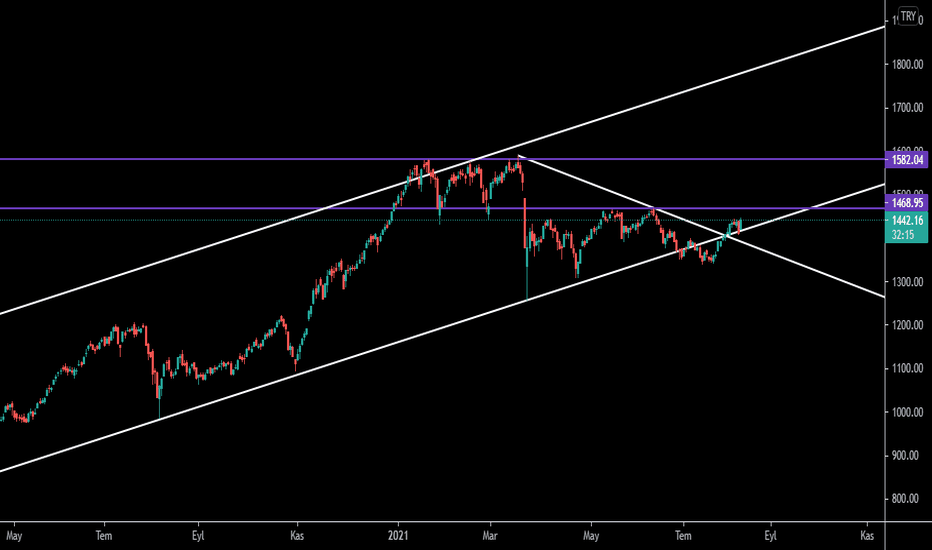Click the May label after Mar on the time axis
This screenshot has width=932, height=550.
[x=591, y=536]
